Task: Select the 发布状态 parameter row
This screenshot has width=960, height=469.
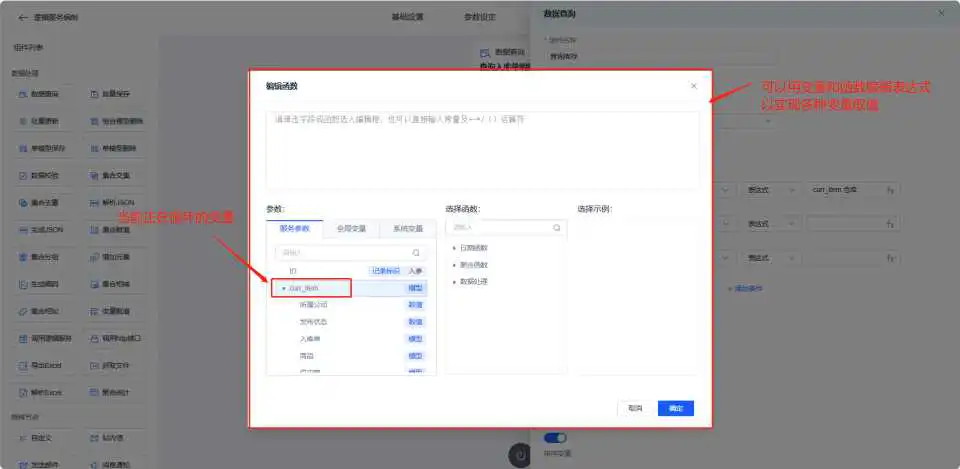Action: [x=351, y=321]
